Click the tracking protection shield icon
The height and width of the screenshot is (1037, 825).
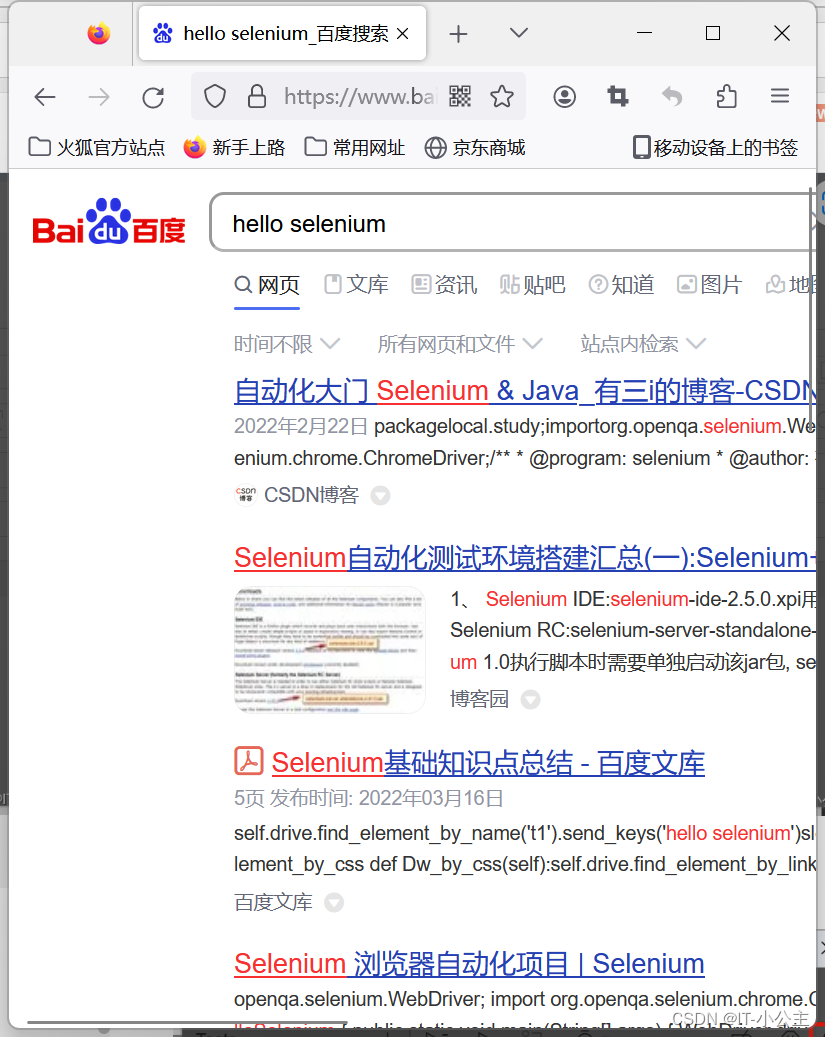[x=214, y=96]
